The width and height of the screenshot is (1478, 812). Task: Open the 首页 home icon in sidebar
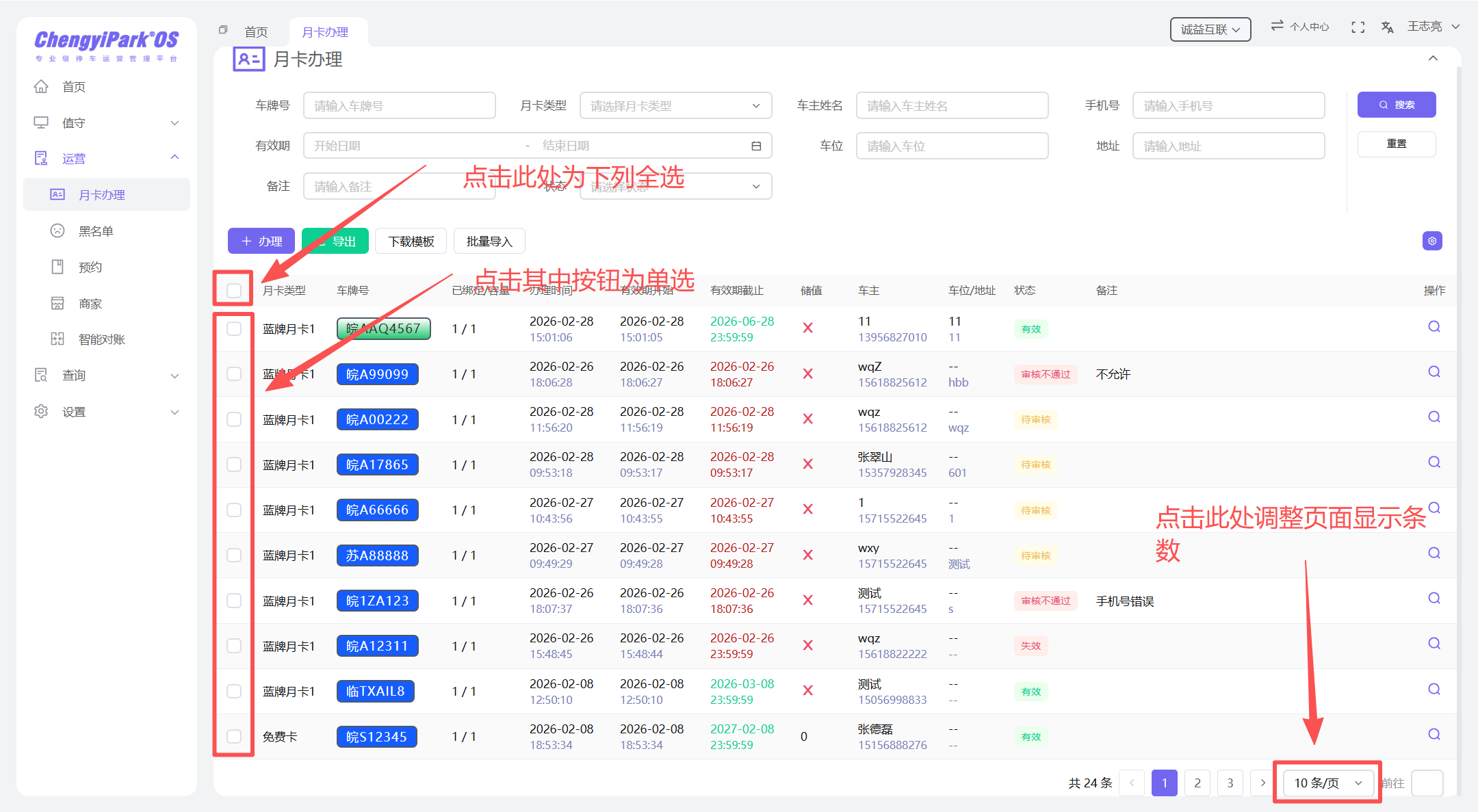click(41, 86)
